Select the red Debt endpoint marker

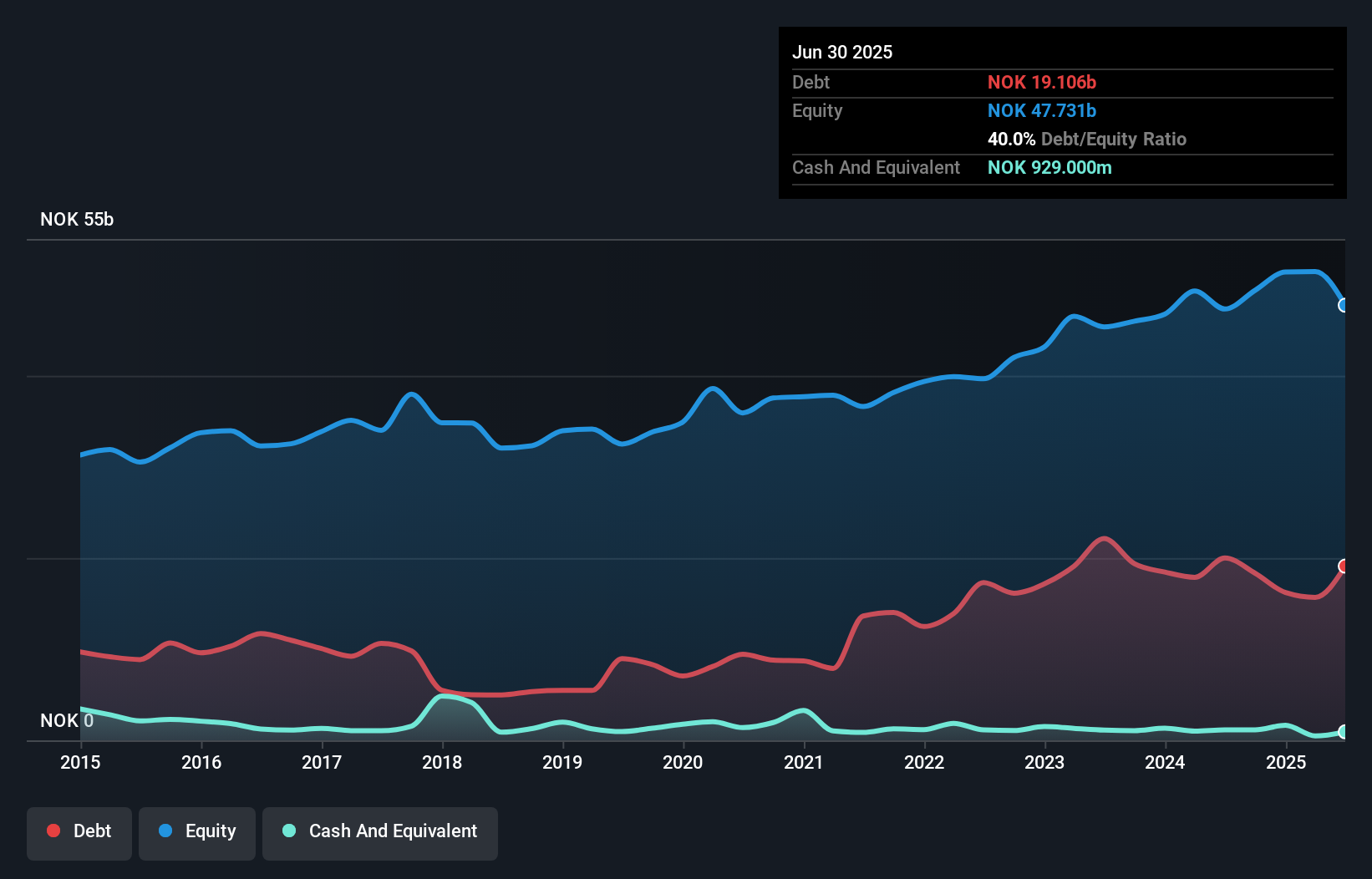point(1344,567)
